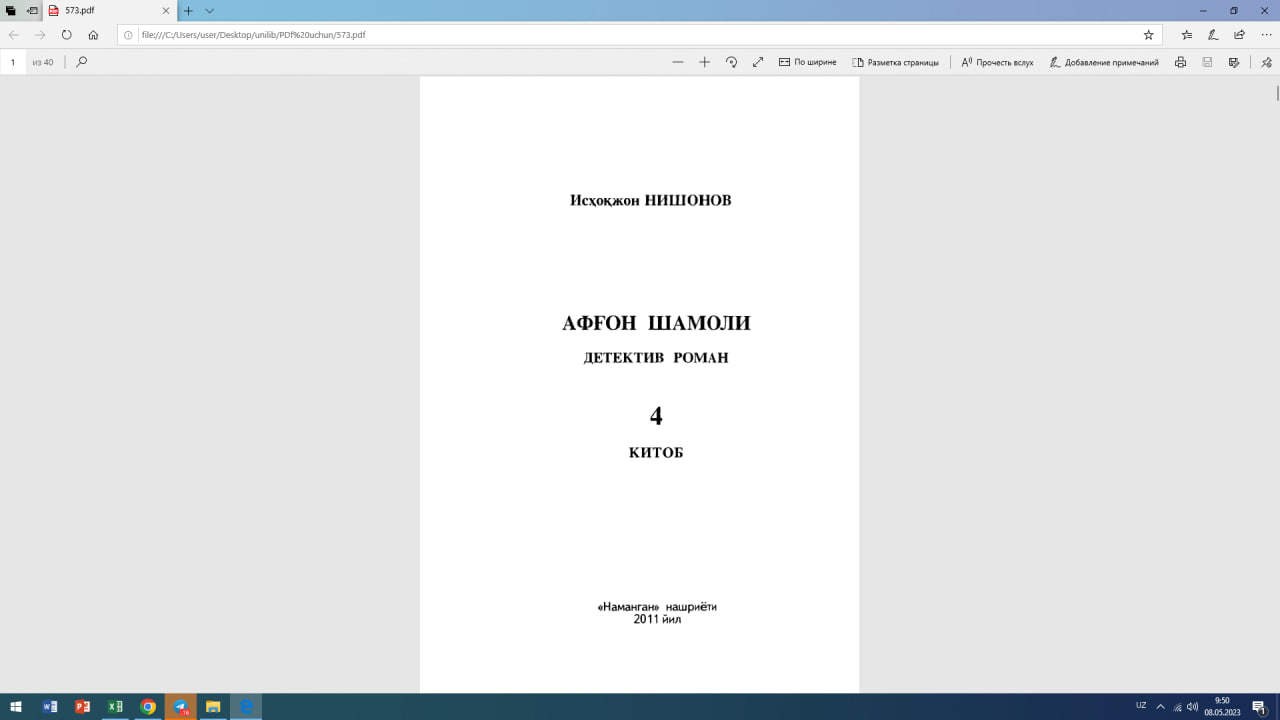Print the PDF document

(1180, 62)
